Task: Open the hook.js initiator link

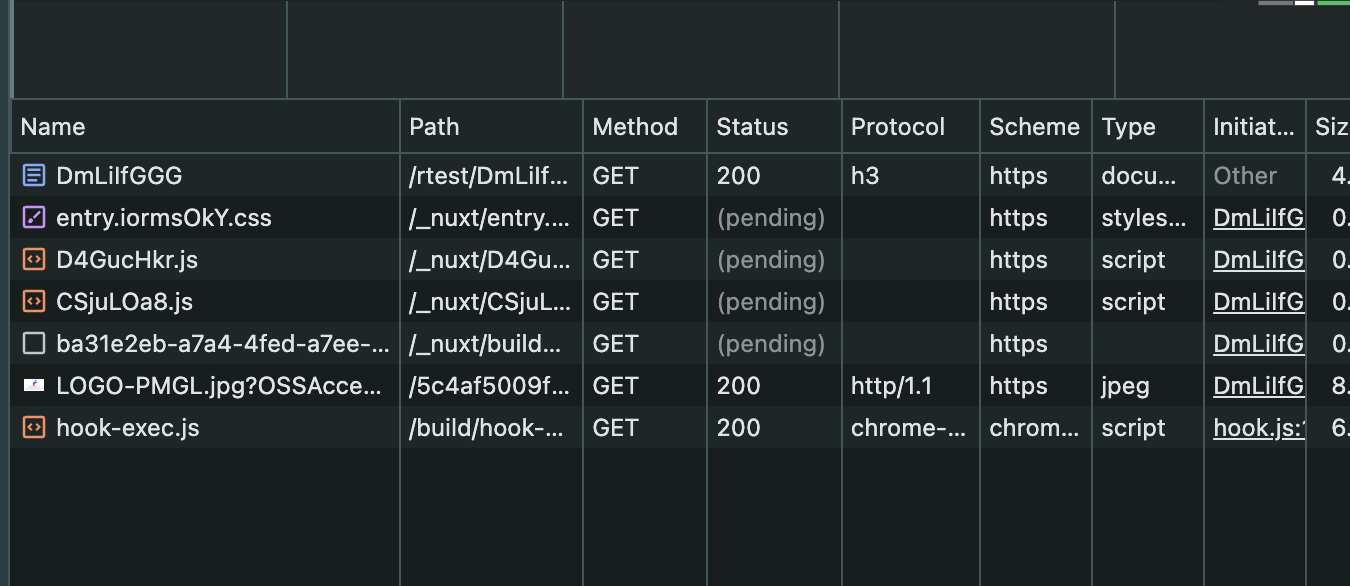Action: point(1258,428)
